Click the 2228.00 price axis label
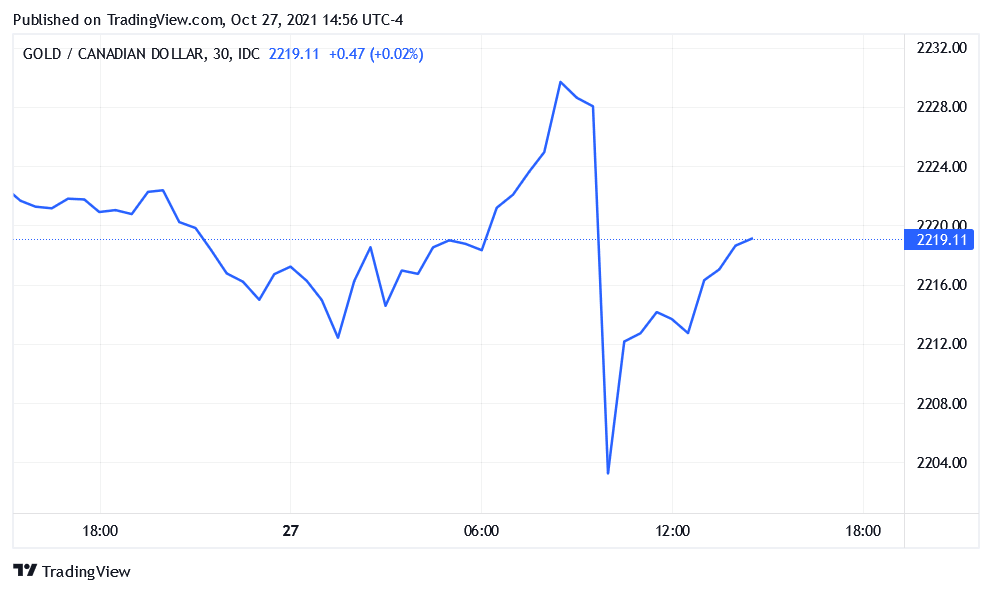 click(x=943, y=107)
